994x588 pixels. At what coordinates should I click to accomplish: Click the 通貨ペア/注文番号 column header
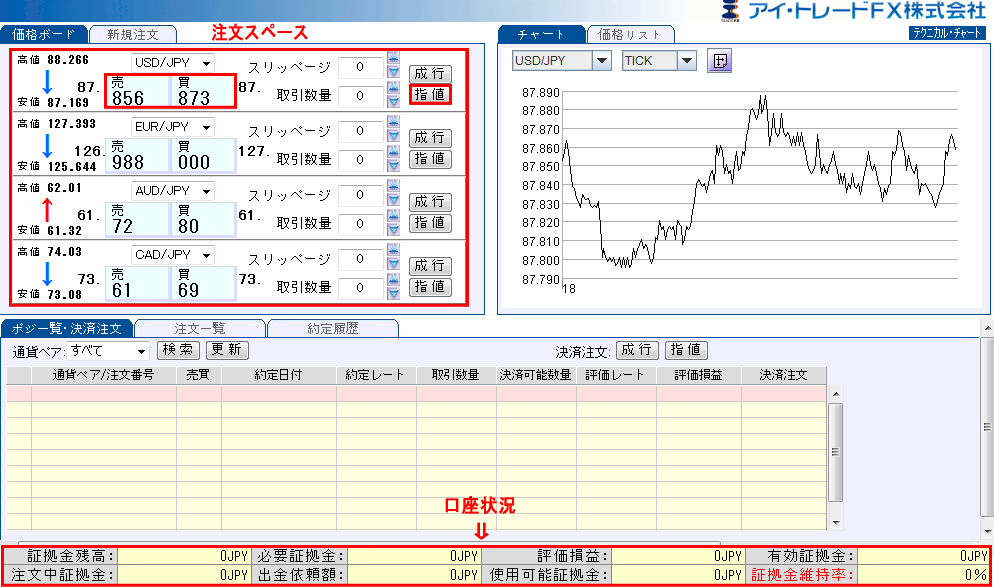104,375
